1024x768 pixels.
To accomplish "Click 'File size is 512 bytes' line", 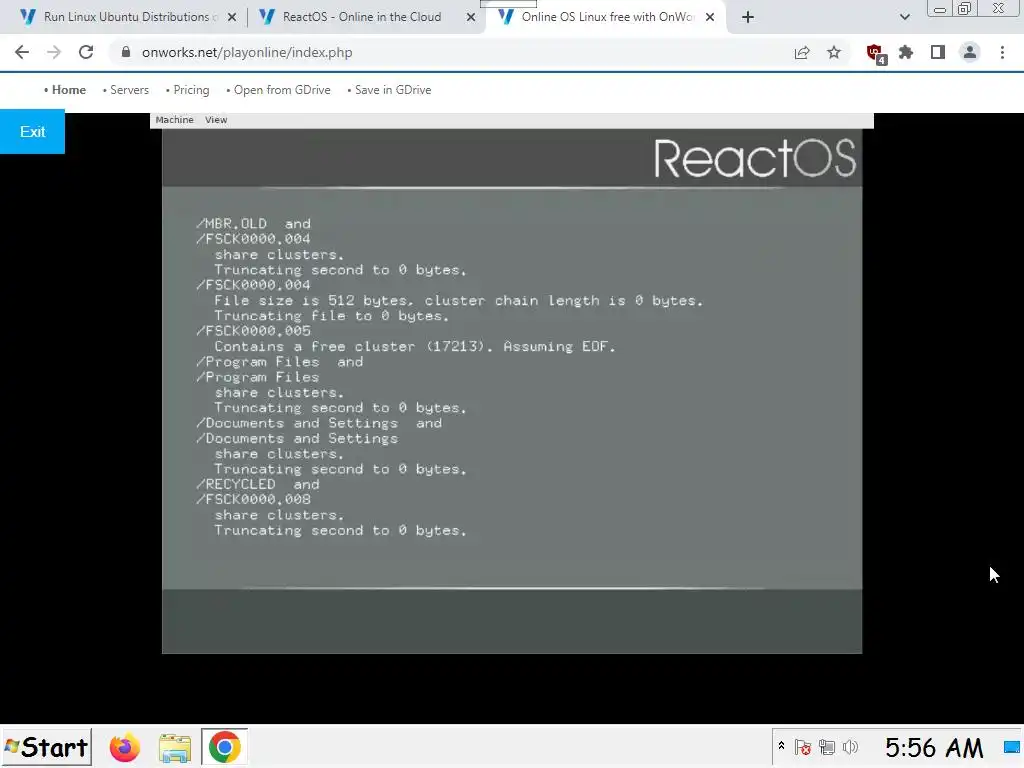I will pyautogui.click(x=458, y=300).
